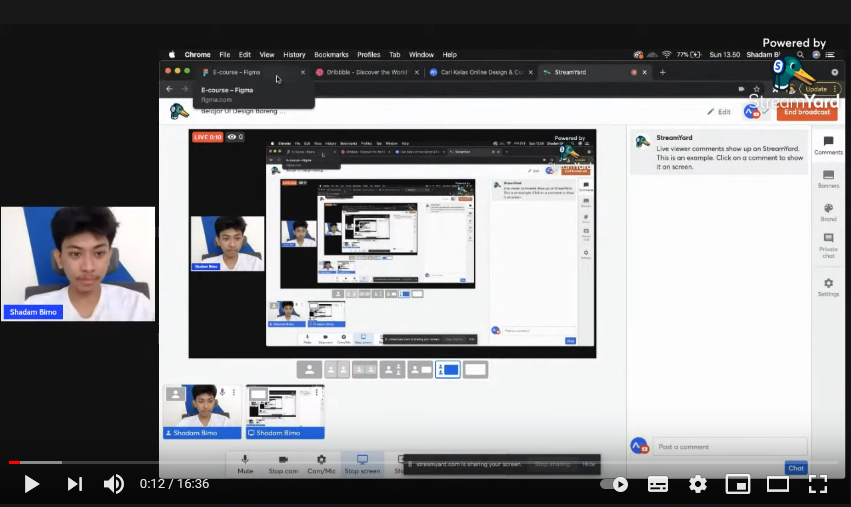Switch to theater mode
Viewport: 851px width, 507px height.
(x=778, y=484)
